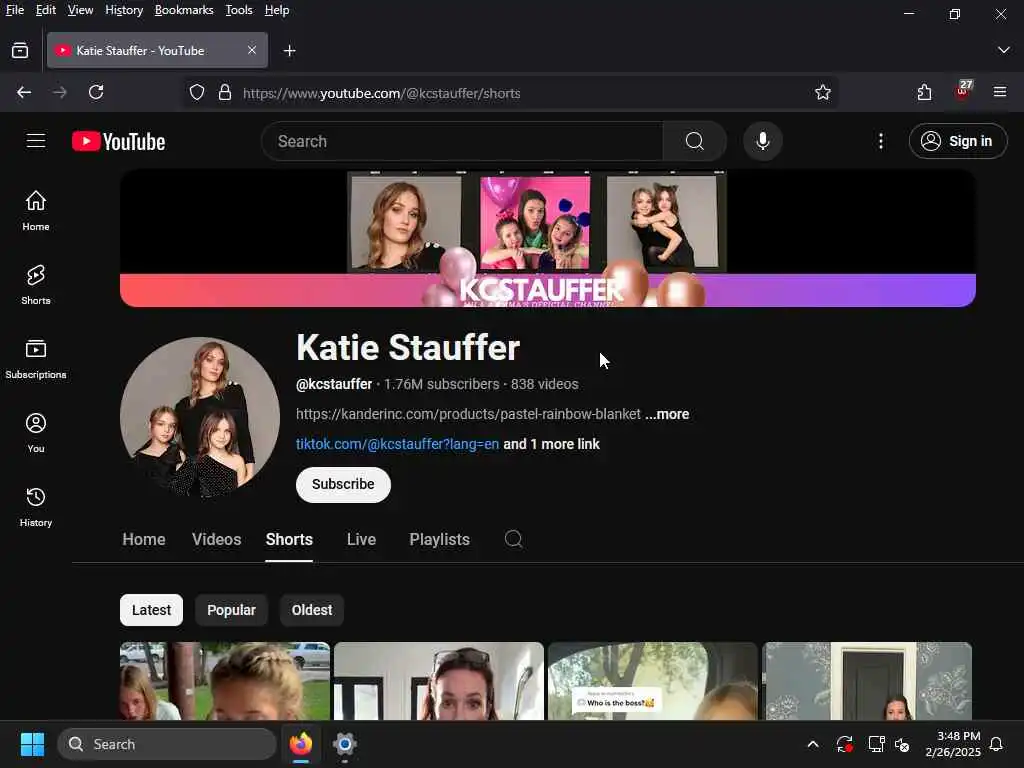Switch to Live tab
Image resolution: width=1024 pixels, height=768 pixels.
click(361, 539)
